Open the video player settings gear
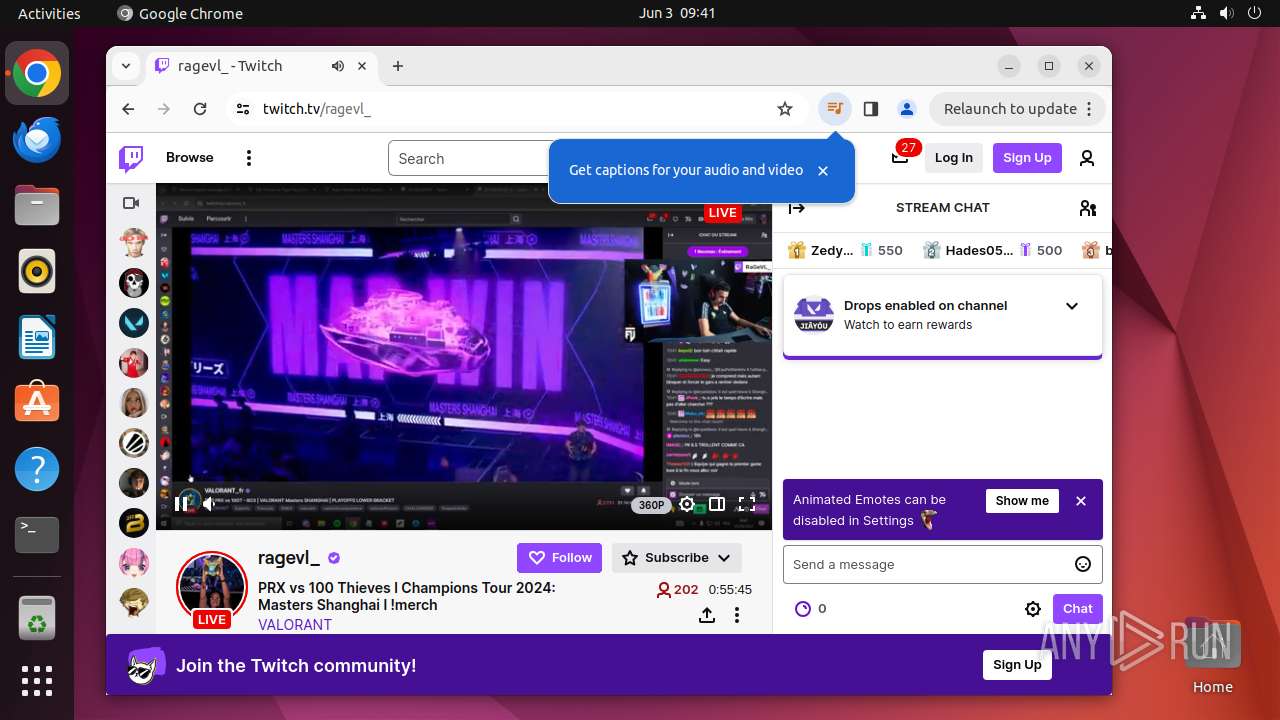1280x720 pixels. tap(687, 504)
